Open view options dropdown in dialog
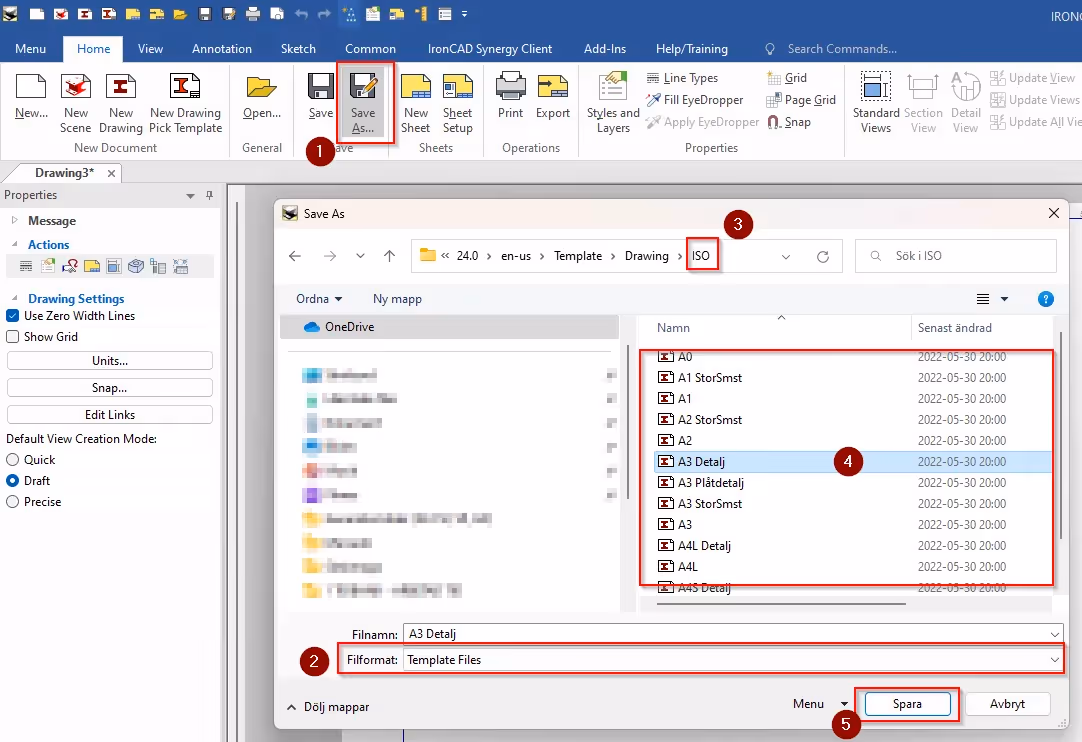The height and width of the screenshot is (742, 1082). (x=1005, y=299)
